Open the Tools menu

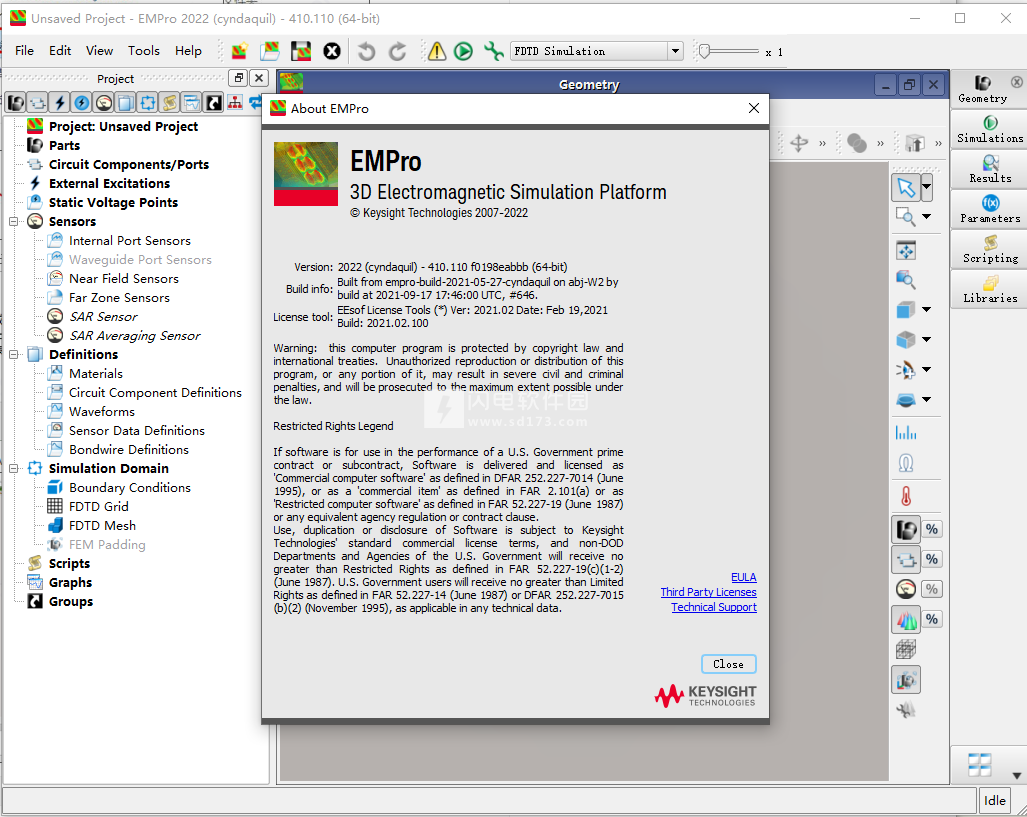tap(143, 50)
